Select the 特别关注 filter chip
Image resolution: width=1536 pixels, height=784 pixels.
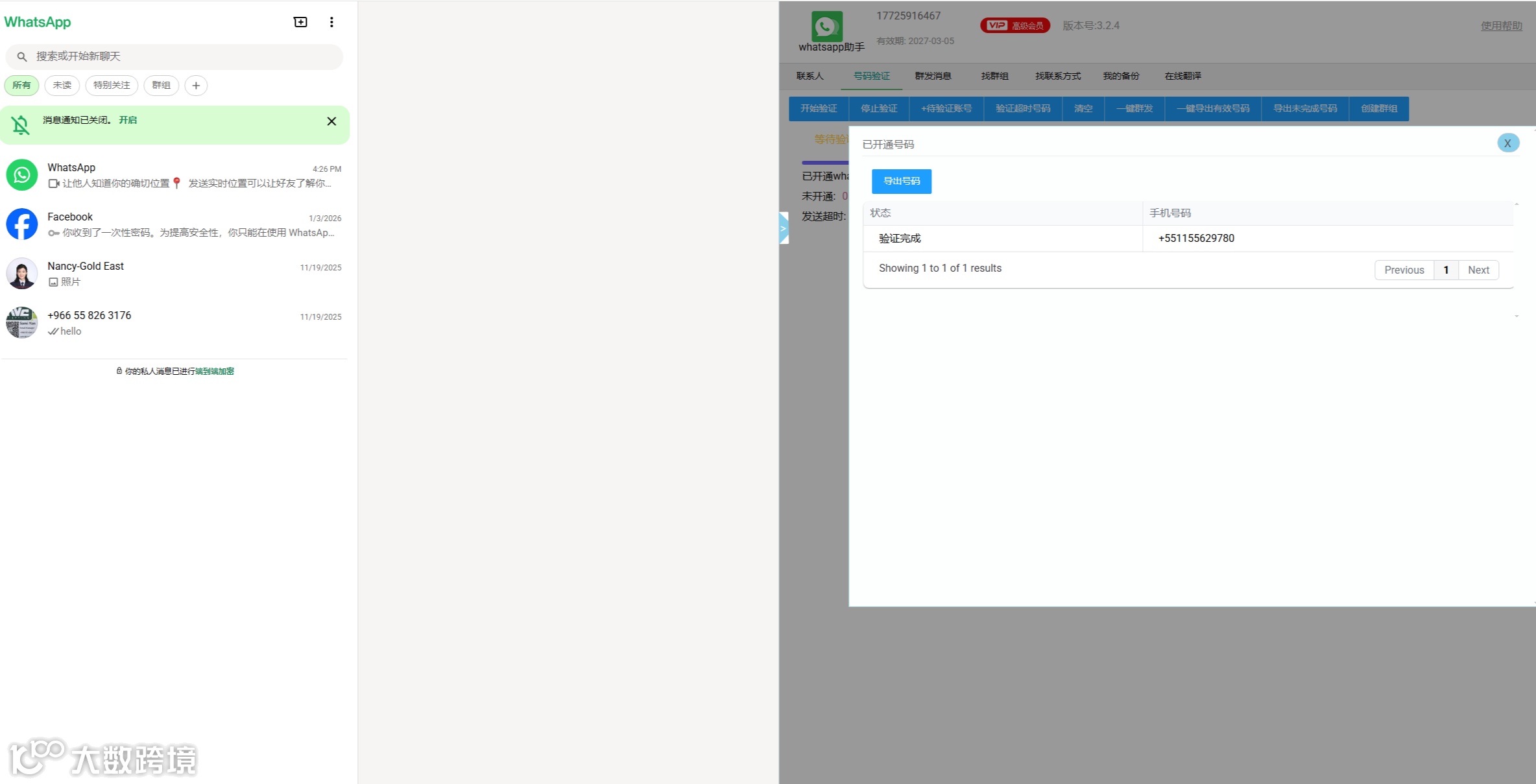pos(112,86)
